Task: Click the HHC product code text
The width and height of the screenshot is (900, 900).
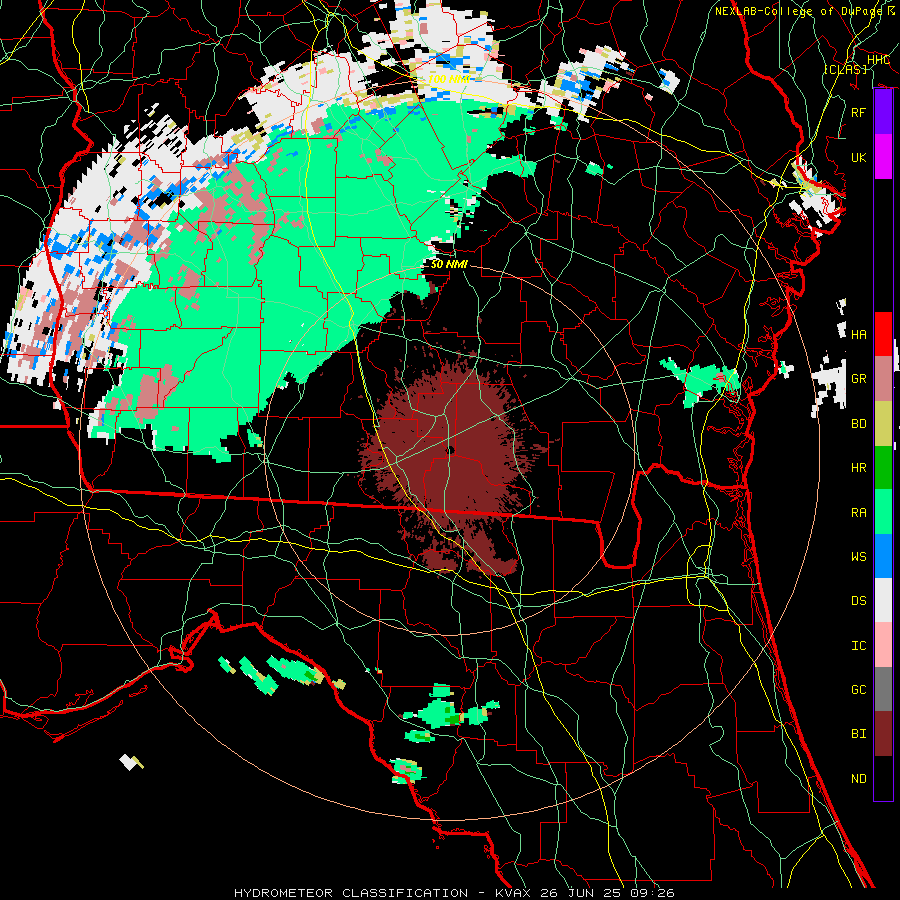Action: [x=878, y=59]
